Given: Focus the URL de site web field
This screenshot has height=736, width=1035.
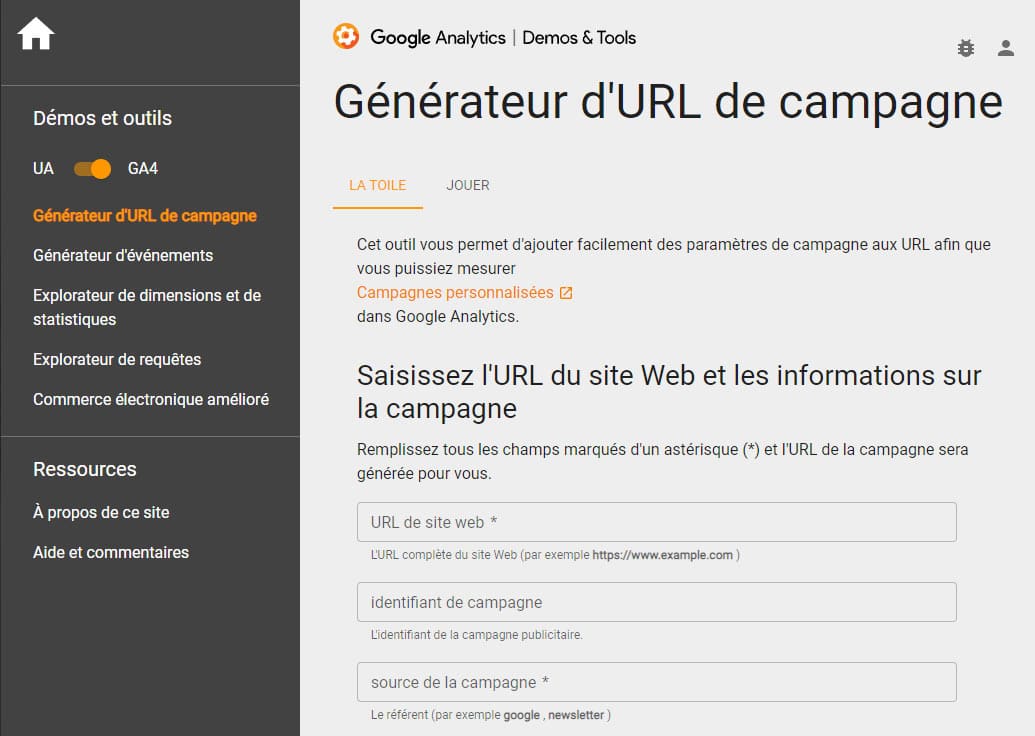Looking at the screenshot, I should point(656,522).
